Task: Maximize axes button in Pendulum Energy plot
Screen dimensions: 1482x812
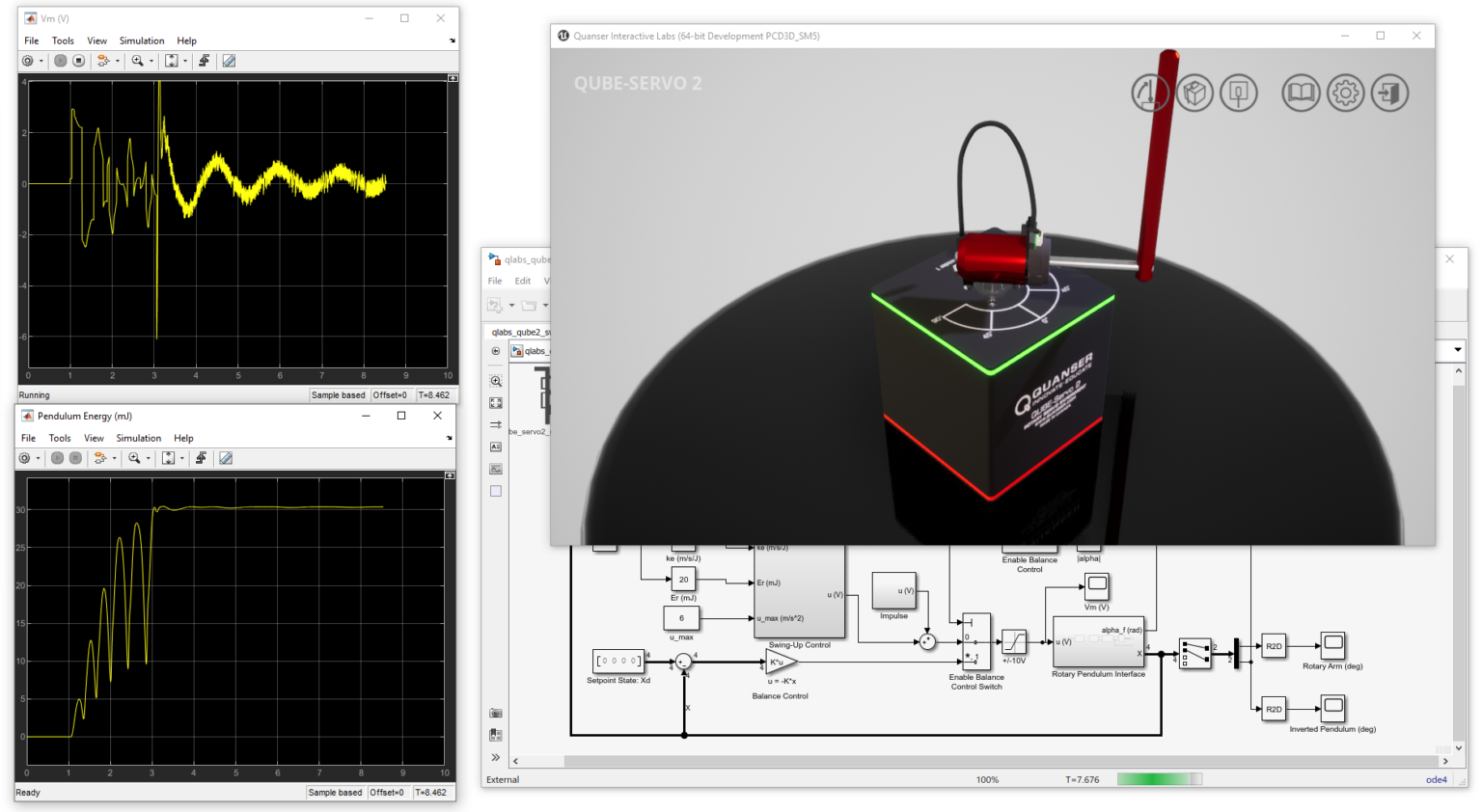Action: coord(450,475)
